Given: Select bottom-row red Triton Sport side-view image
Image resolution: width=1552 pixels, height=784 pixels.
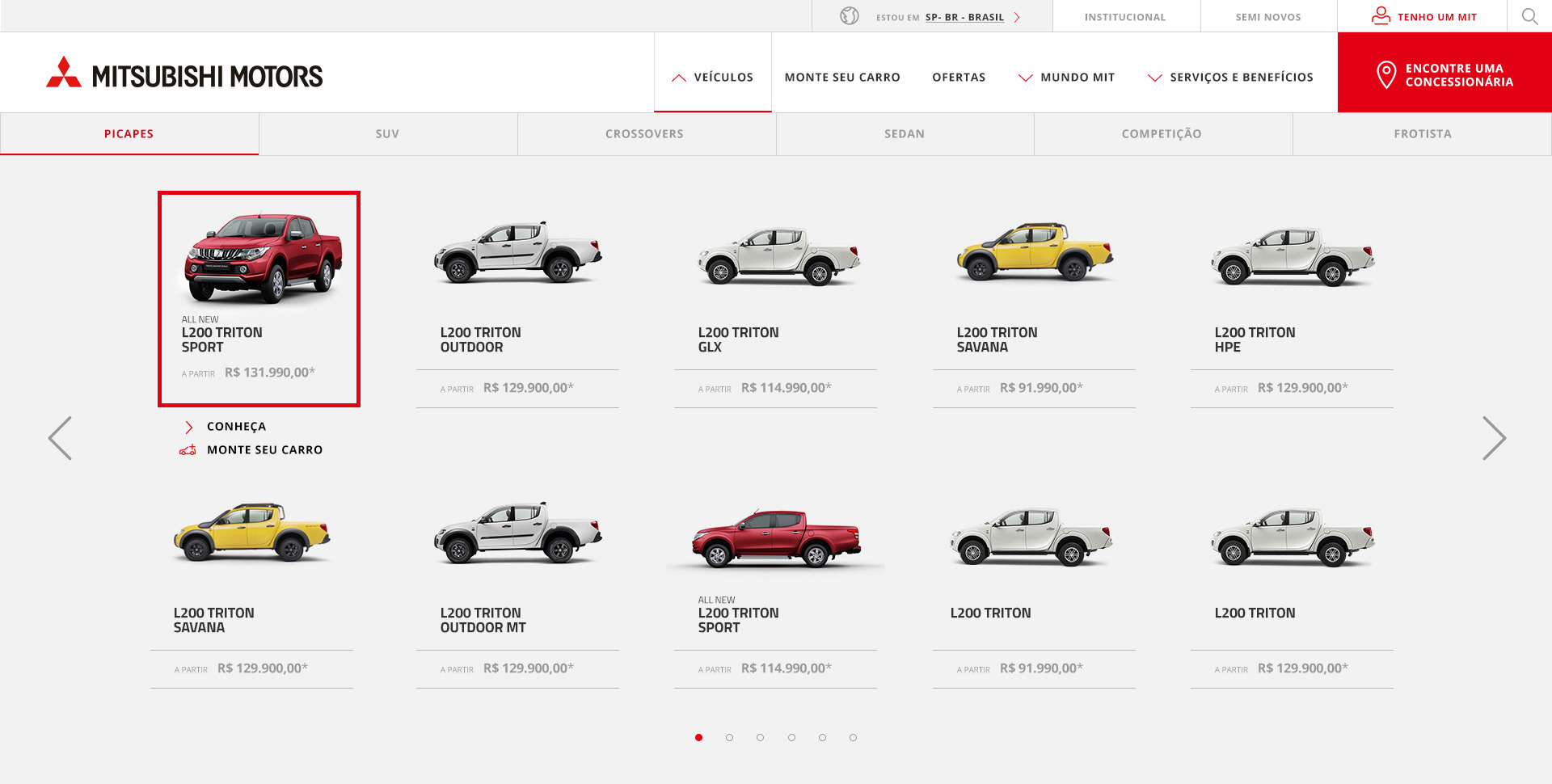Looking at the screenshot, I should [776, 538].
